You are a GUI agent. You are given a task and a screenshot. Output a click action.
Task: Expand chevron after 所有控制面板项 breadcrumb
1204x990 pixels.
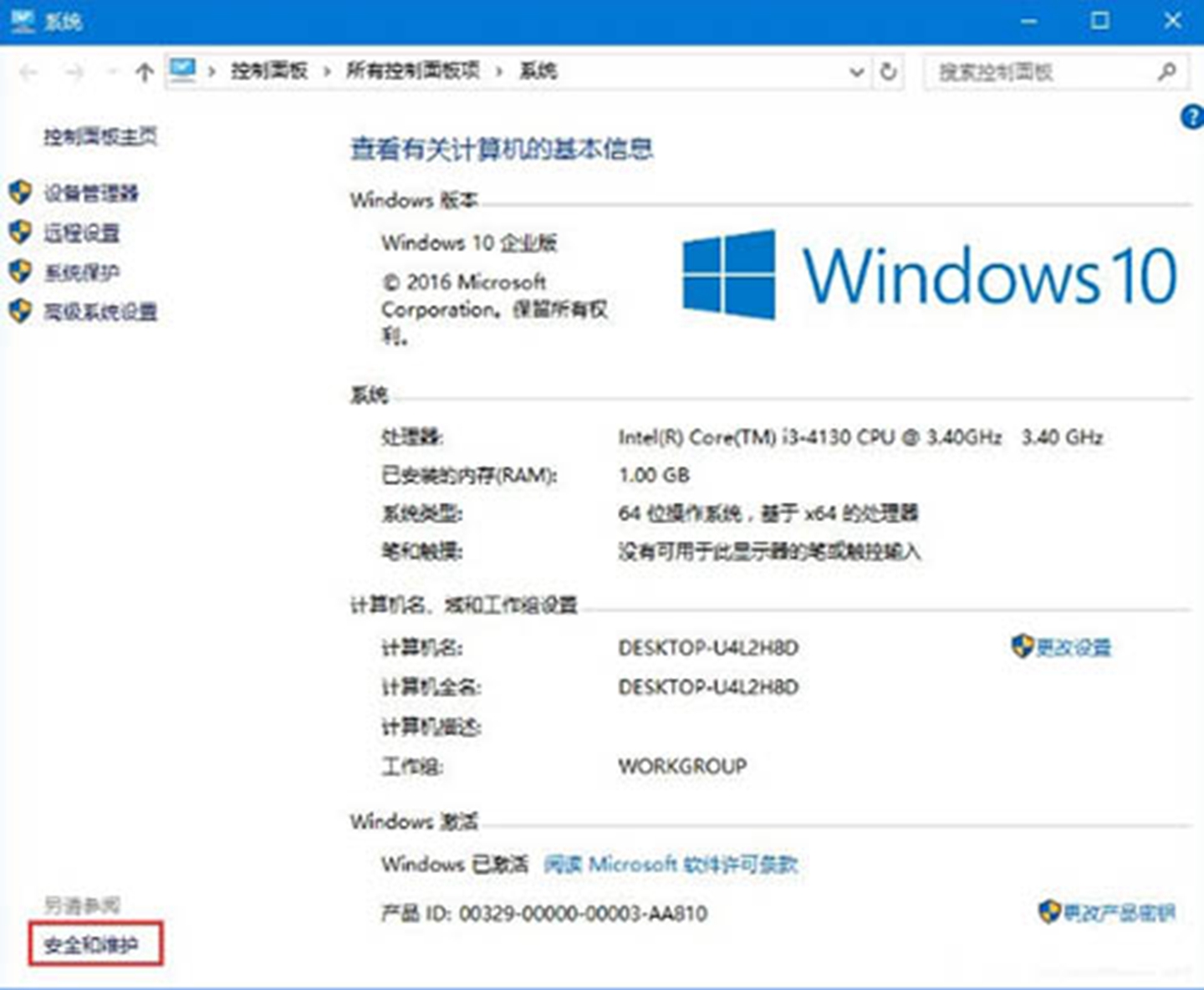(499, 72)
